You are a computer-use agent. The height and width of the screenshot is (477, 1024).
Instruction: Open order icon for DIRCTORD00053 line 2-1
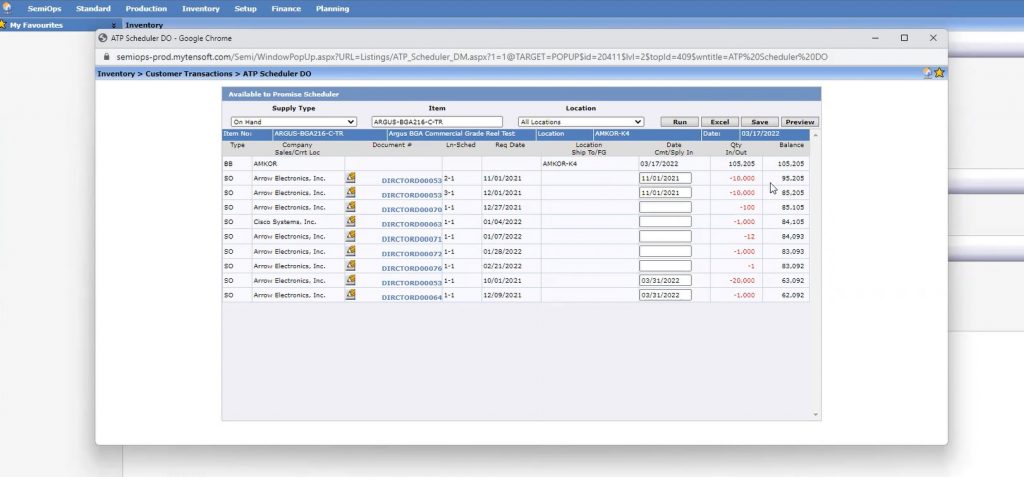coord(351,177)
